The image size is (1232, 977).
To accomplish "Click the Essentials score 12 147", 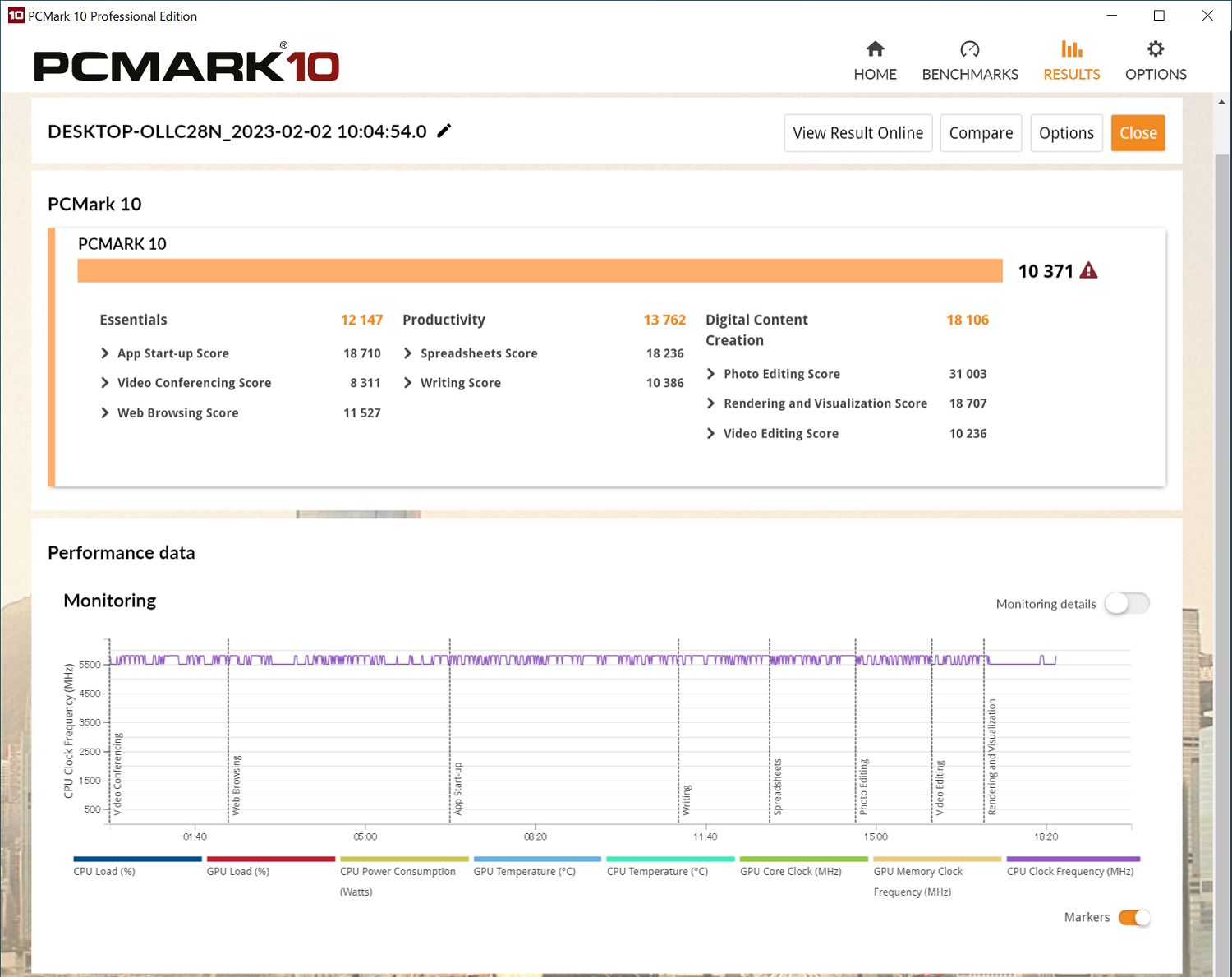I will tap(362, 320).
